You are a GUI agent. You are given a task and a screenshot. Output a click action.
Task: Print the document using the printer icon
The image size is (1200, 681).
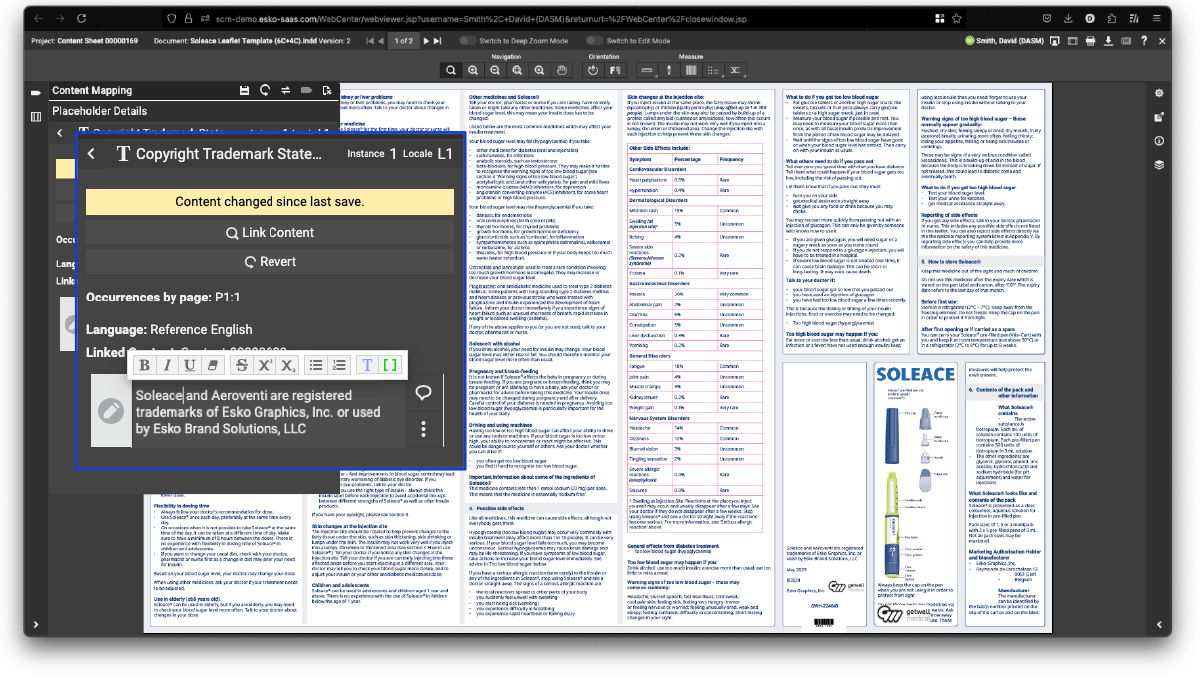(1089, 40)
